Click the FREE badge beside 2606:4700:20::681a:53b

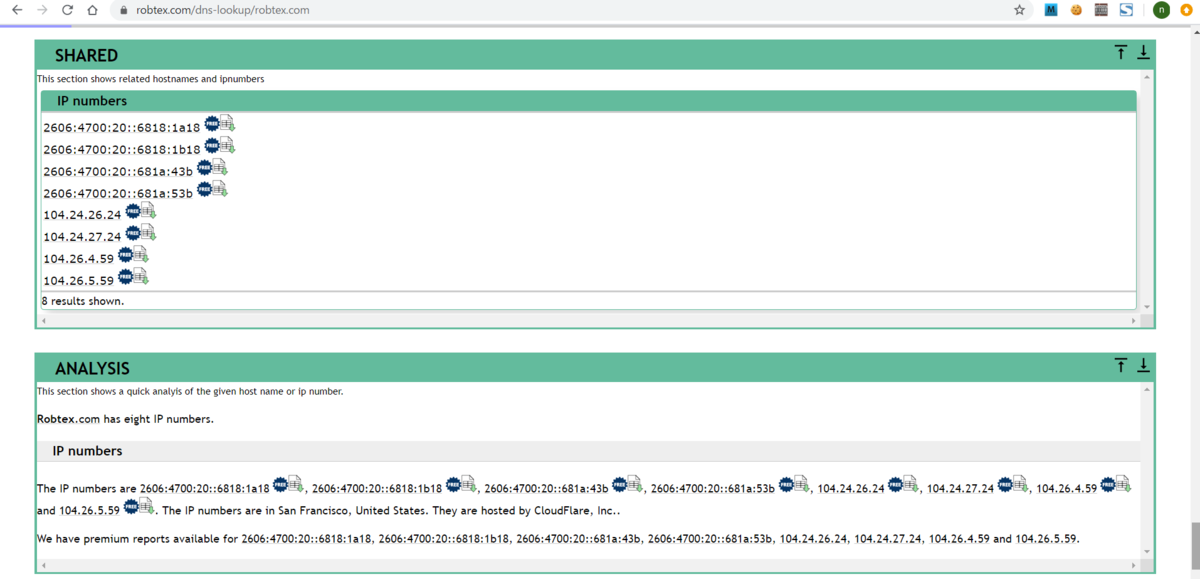click(x=205, y=188)
